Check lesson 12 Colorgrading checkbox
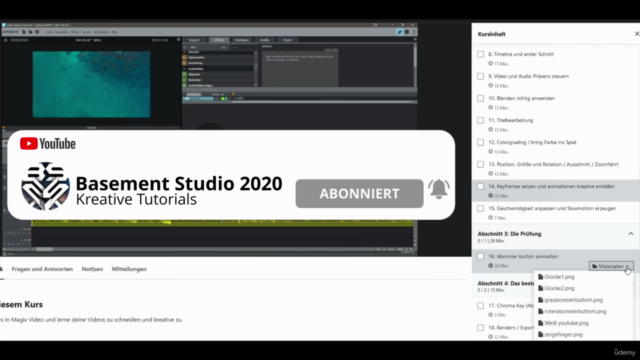This screenshot has width=640, height=360. tap(480, 142)
